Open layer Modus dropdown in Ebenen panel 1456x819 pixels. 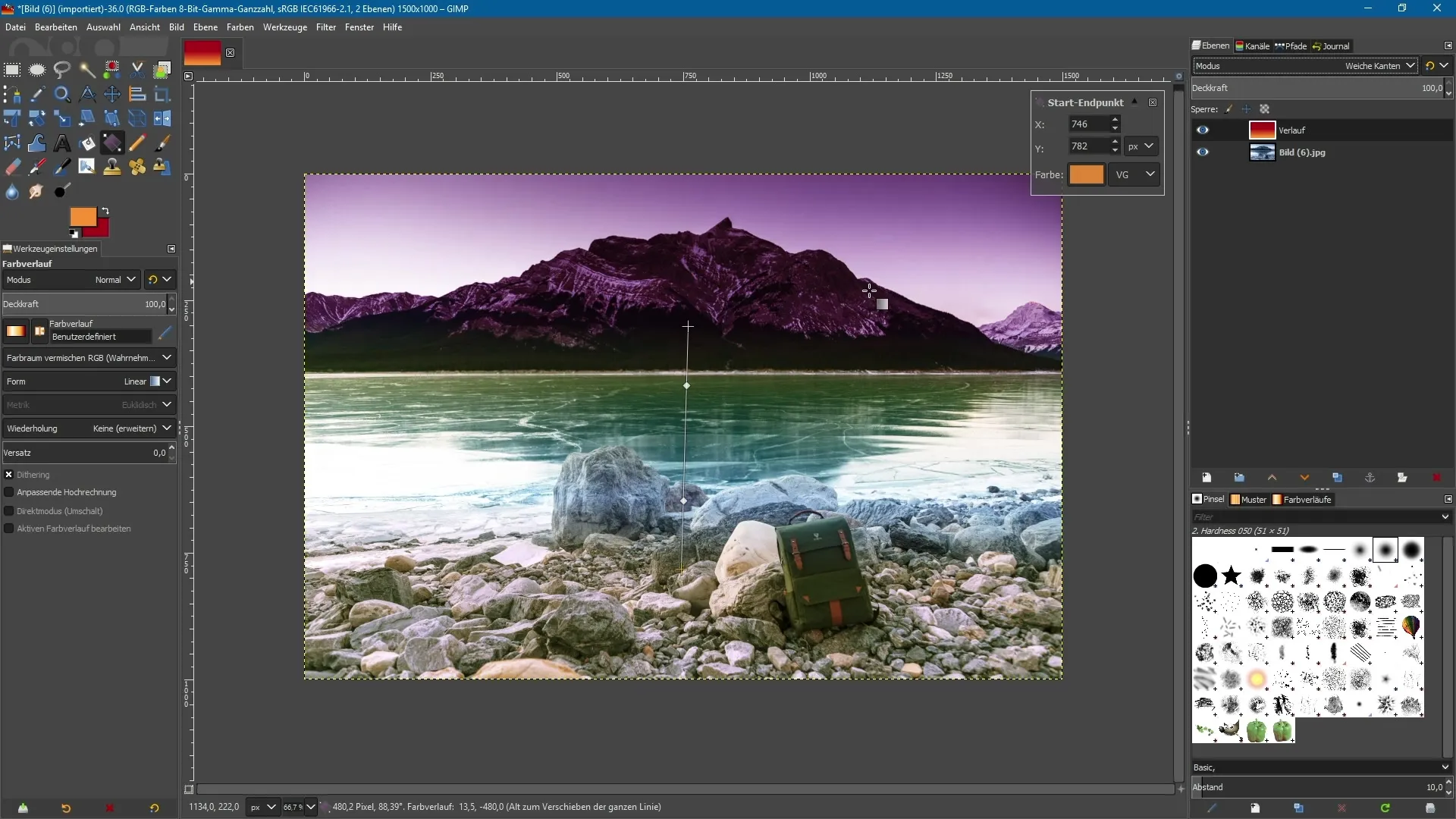[1304, 66]
